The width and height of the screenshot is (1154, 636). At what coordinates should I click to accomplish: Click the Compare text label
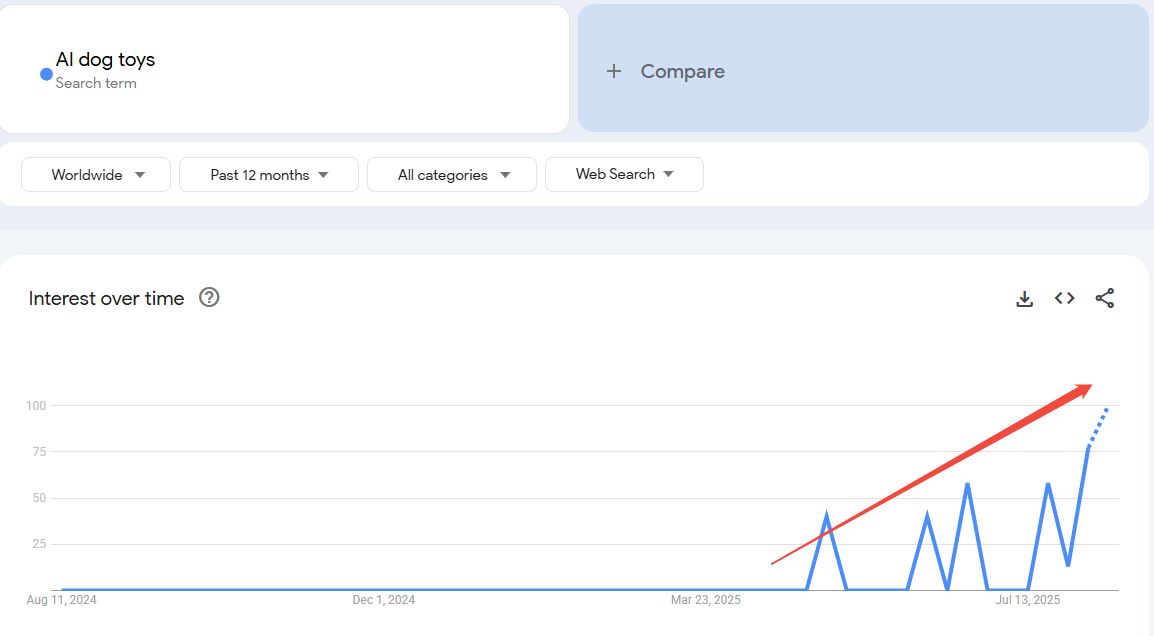(682, 71)
